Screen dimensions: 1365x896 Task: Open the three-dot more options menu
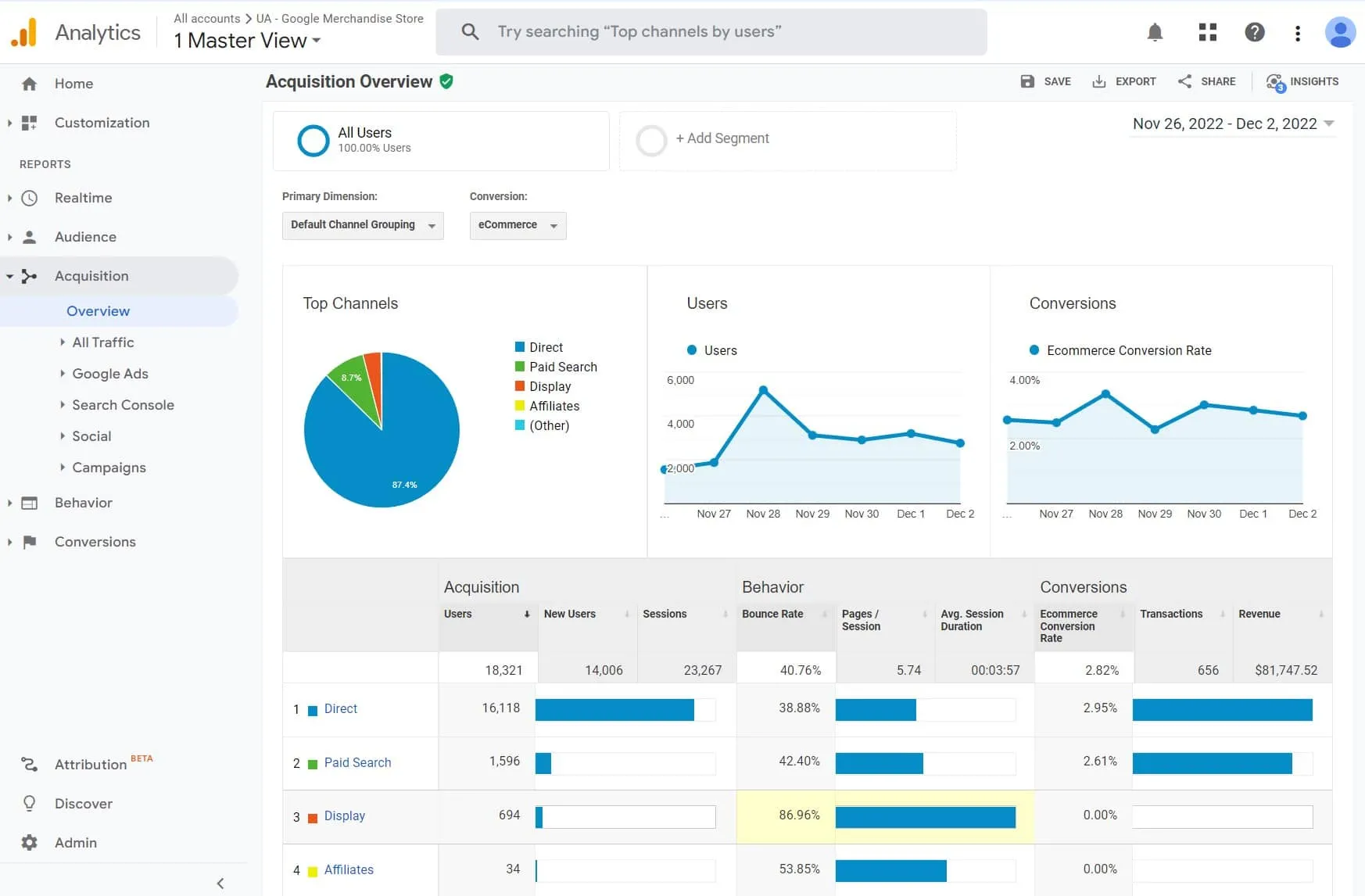[x=1298, y=33]
